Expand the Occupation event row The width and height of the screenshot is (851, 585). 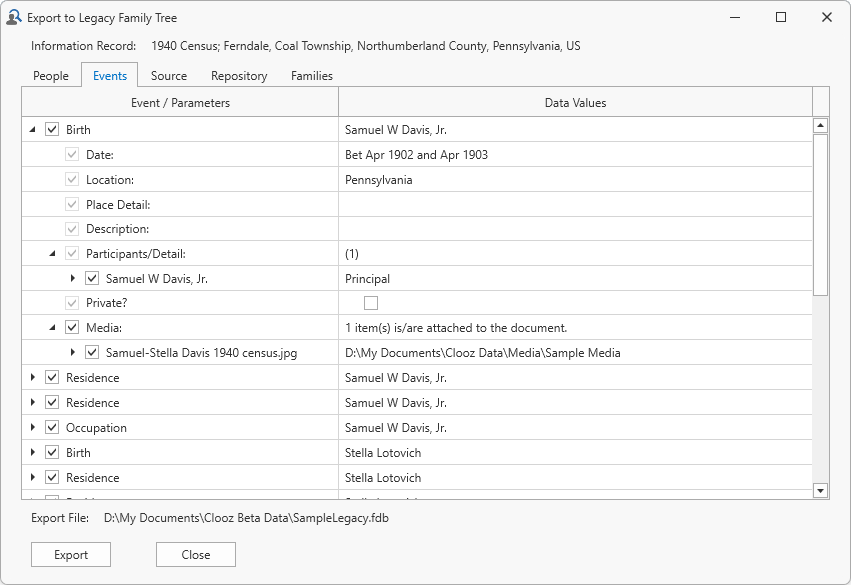[32, 428]
